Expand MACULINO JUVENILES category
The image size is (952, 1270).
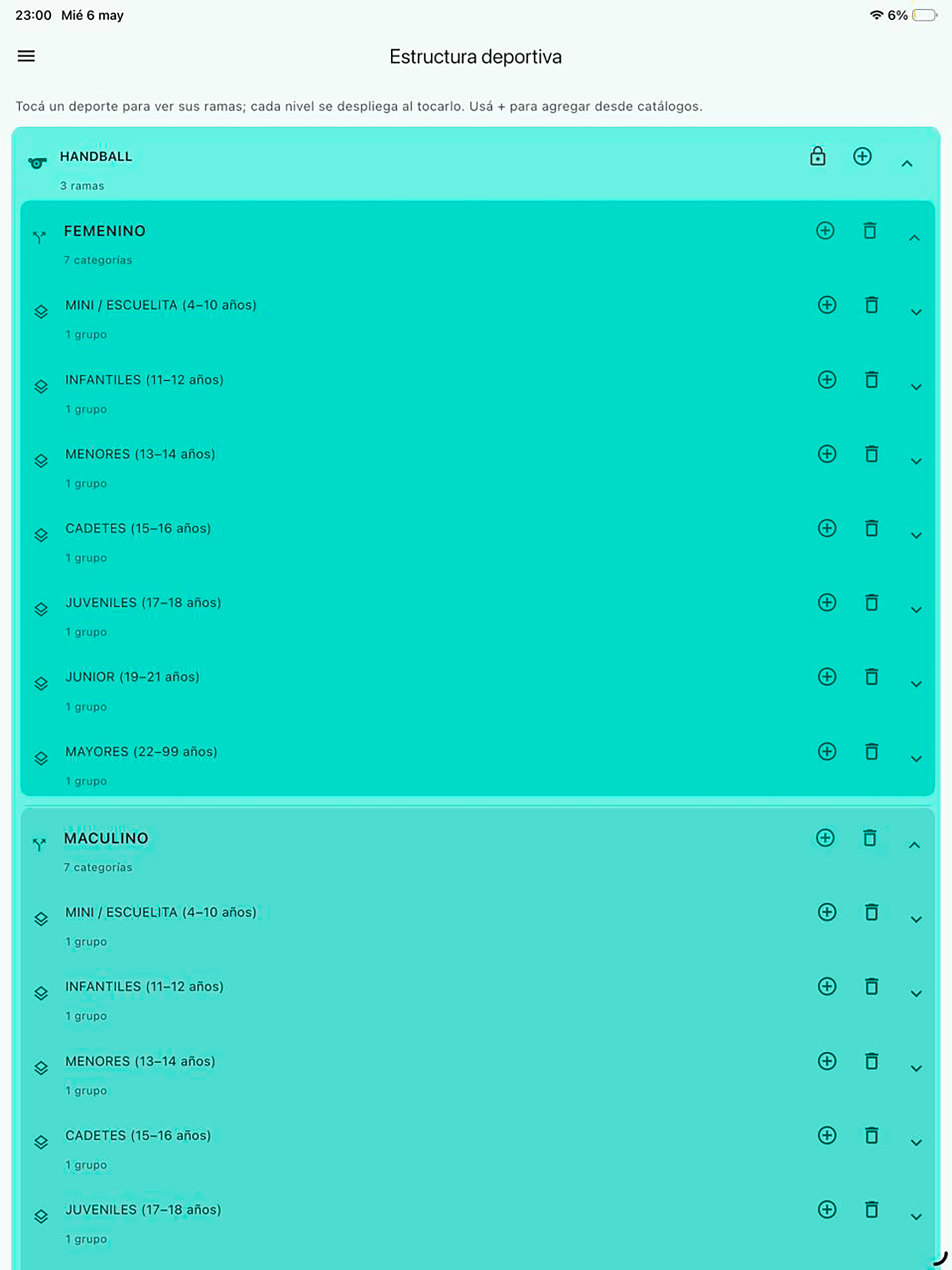coord(916,1216)
